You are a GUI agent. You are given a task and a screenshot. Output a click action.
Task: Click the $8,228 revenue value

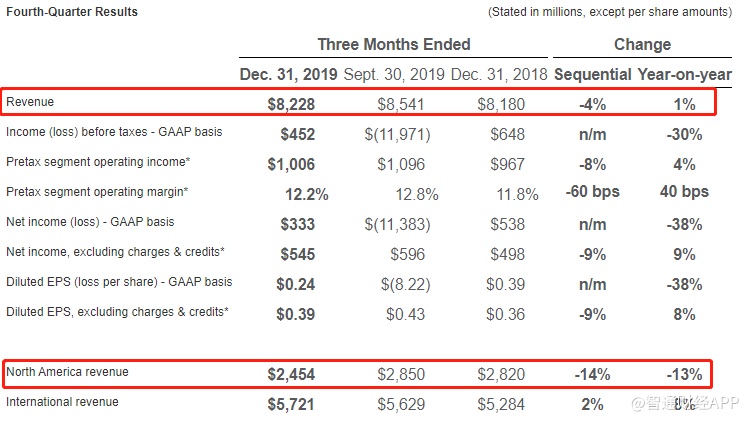[x=291, y=103]
